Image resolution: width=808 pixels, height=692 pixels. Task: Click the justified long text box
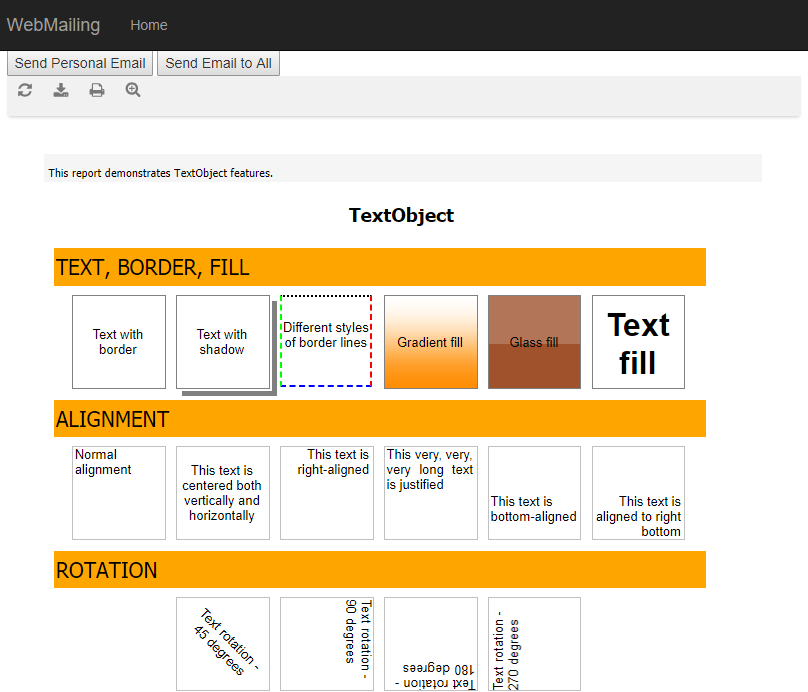point(431,493)
